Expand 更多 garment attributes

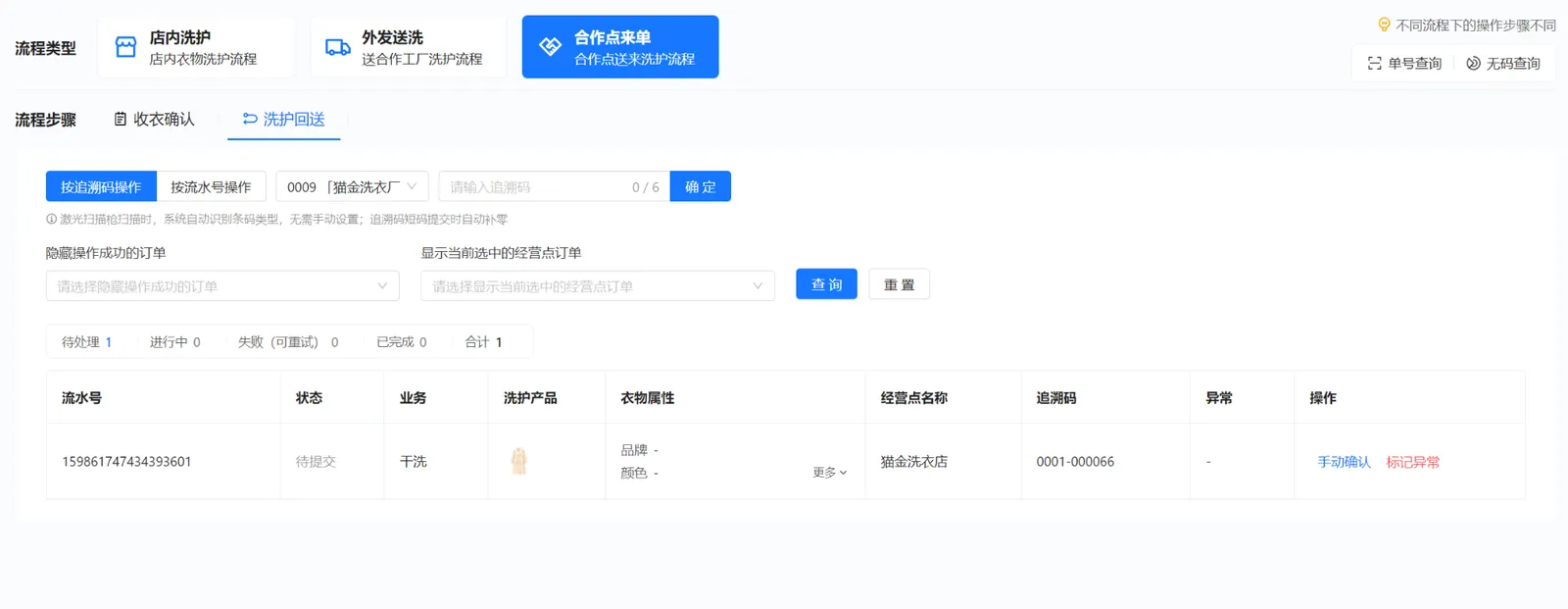tap(830, 473)
